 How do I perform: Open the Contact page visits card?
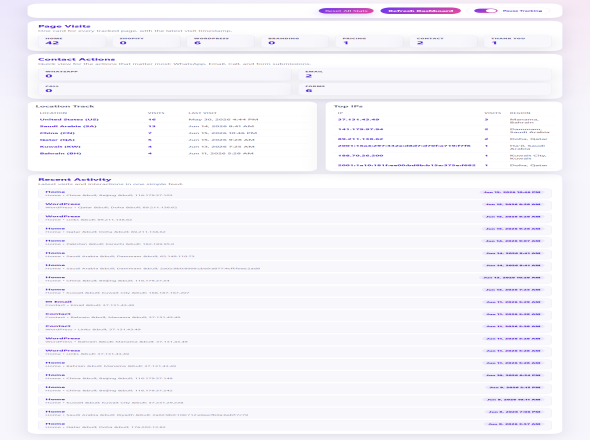coord(443,41)
